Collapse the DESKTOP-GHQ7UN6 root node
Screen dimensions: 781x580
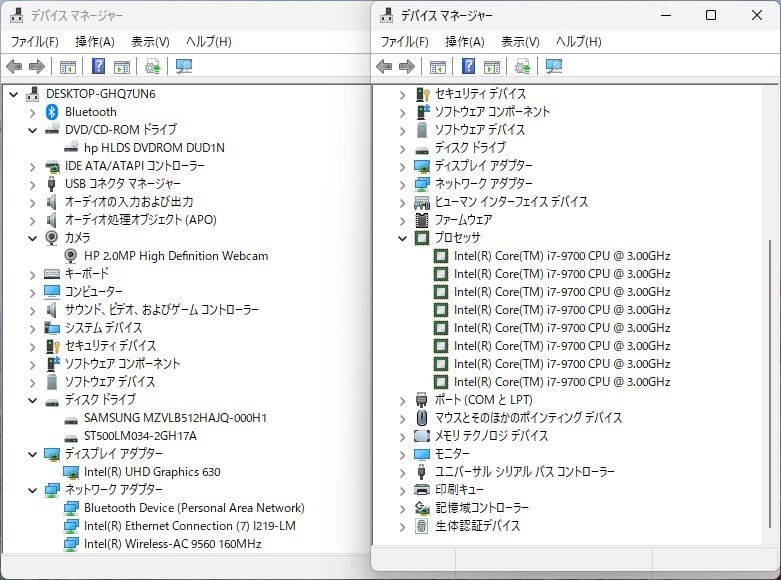(14, 94)
